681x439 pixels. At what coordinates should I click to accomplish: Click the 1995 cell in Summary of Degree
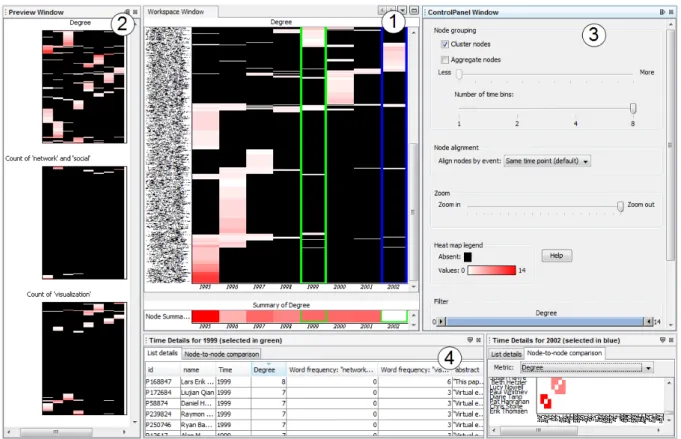(x=205, y=316)
